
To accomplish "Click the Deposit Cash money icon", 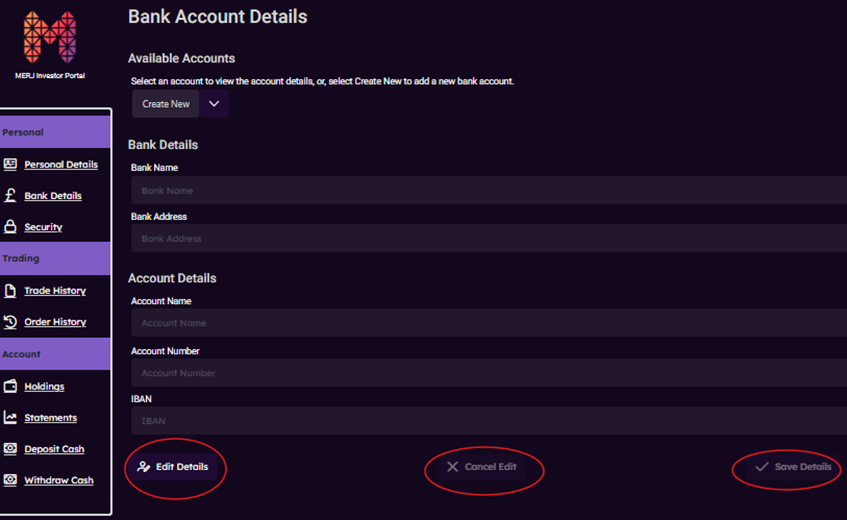I will coord(10,449).
